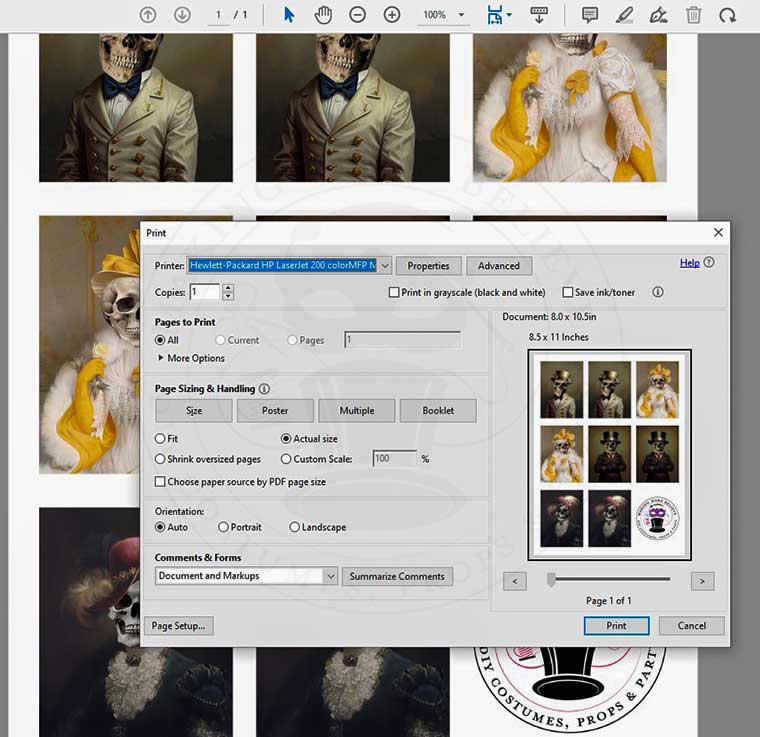Check the Save ink/toner option
Viewport: 760px width, 737px height.
coord(568,293)
